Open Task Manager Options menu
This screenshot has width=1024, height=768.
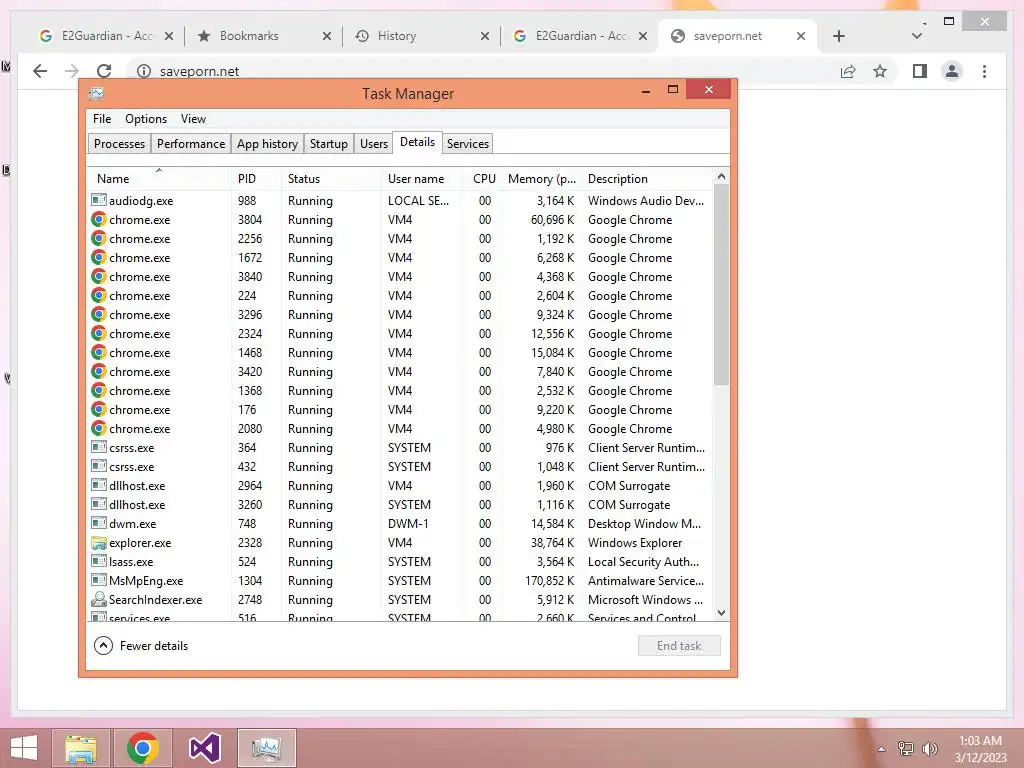tap(146, 119)
